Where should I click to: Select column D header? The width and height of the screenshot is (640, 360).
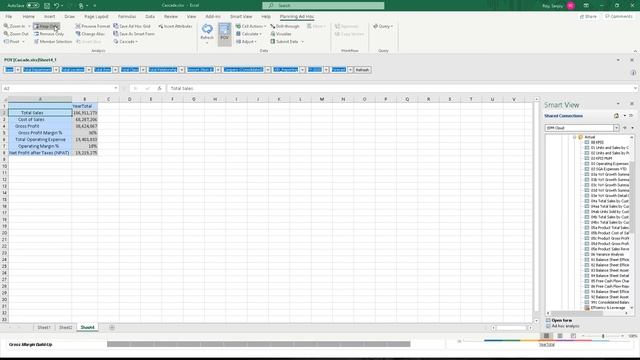coord(129,99)
